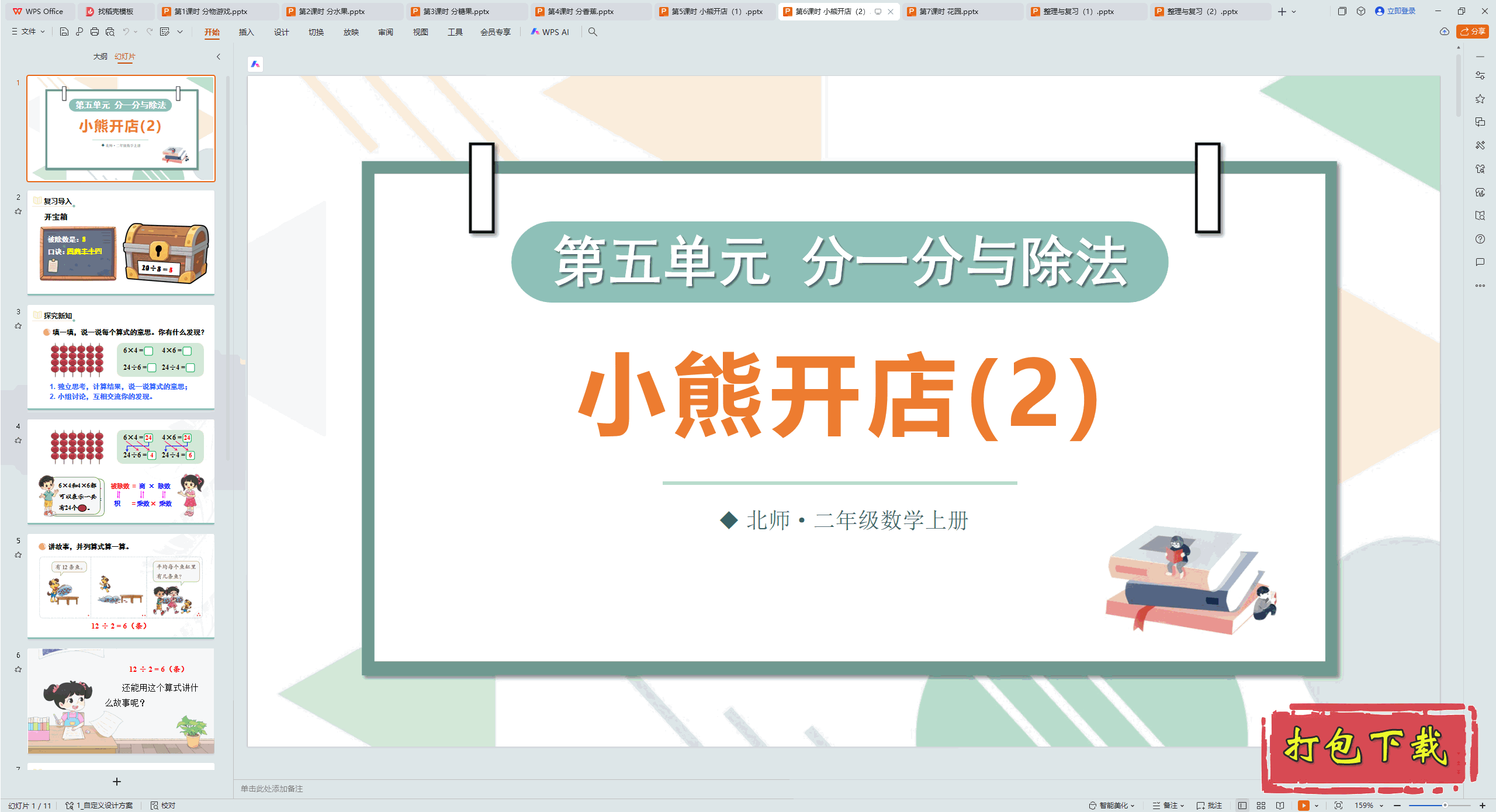Click the zoom slider handle
This screenshot has height=812, width=1496.
(x=1445, y=806)
